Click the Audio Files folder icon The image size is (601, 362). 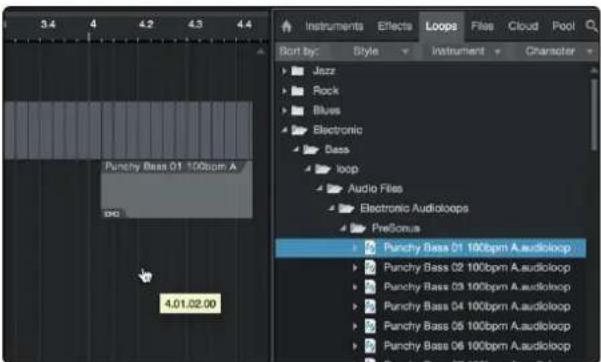[x=334, y=189]
